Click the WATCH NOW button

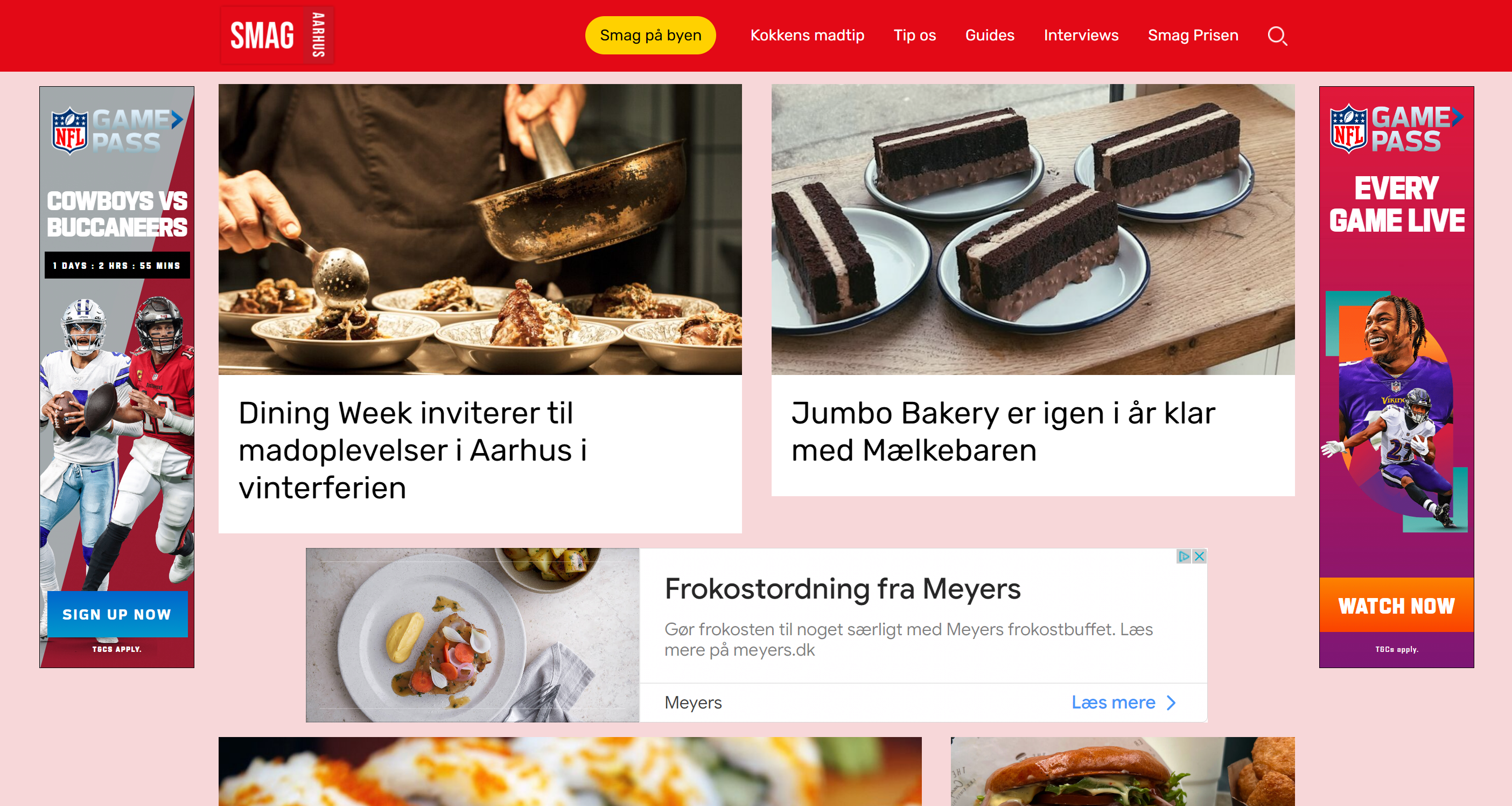click(1396, 605)
